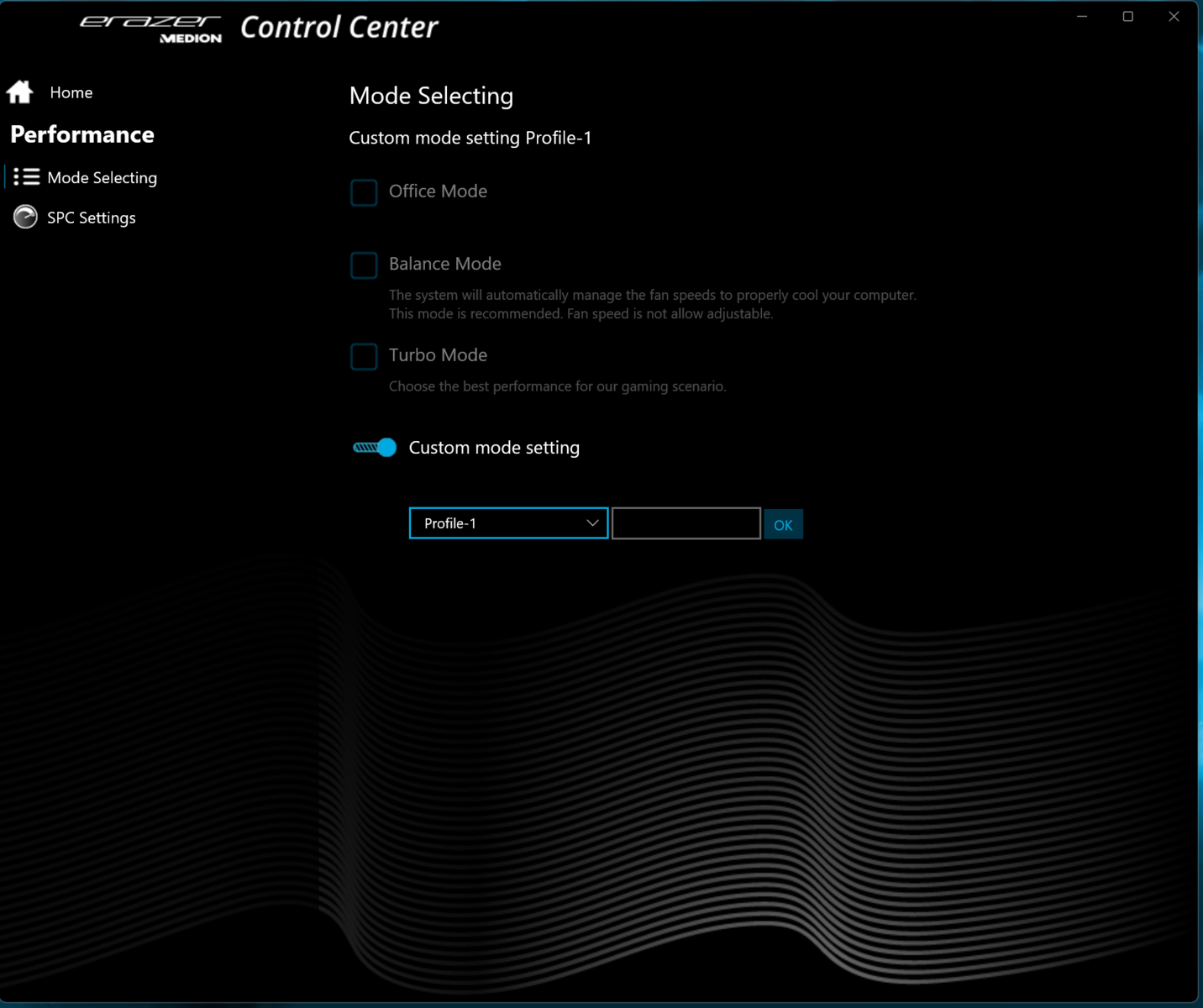The width and height of the screenshot is (1203, 1008).
Task: Click the chevron arrow on the profile combo box
Action: click(x=592, y=523)
